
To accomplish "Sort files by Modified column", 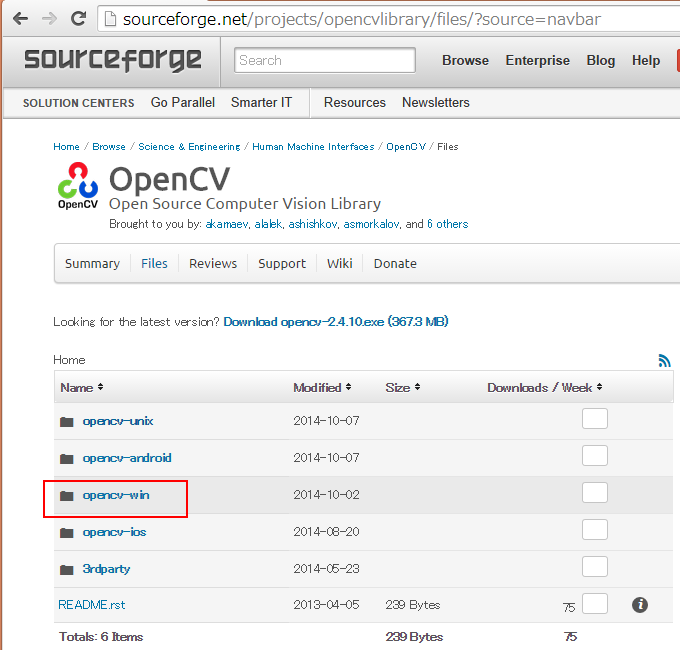I will (322, 387).
